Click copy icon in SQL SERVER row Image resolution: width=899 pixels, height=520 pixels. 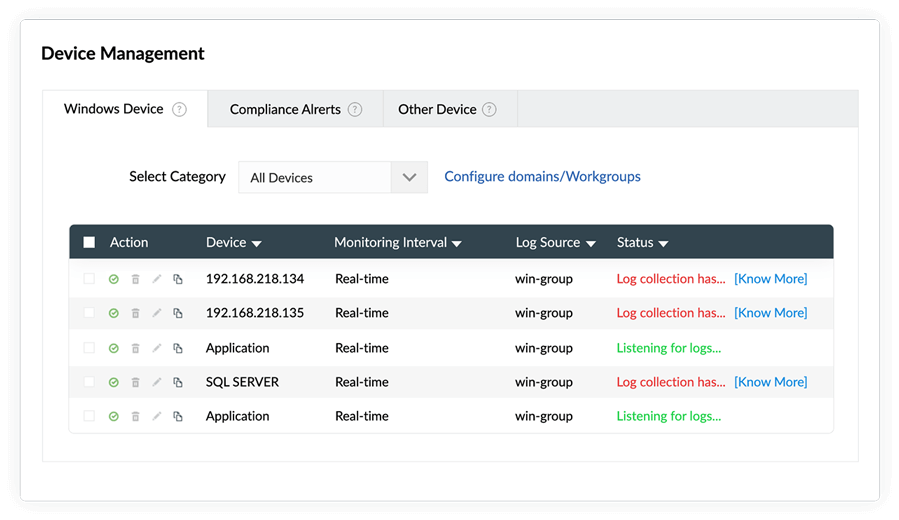tap(178, 383)
